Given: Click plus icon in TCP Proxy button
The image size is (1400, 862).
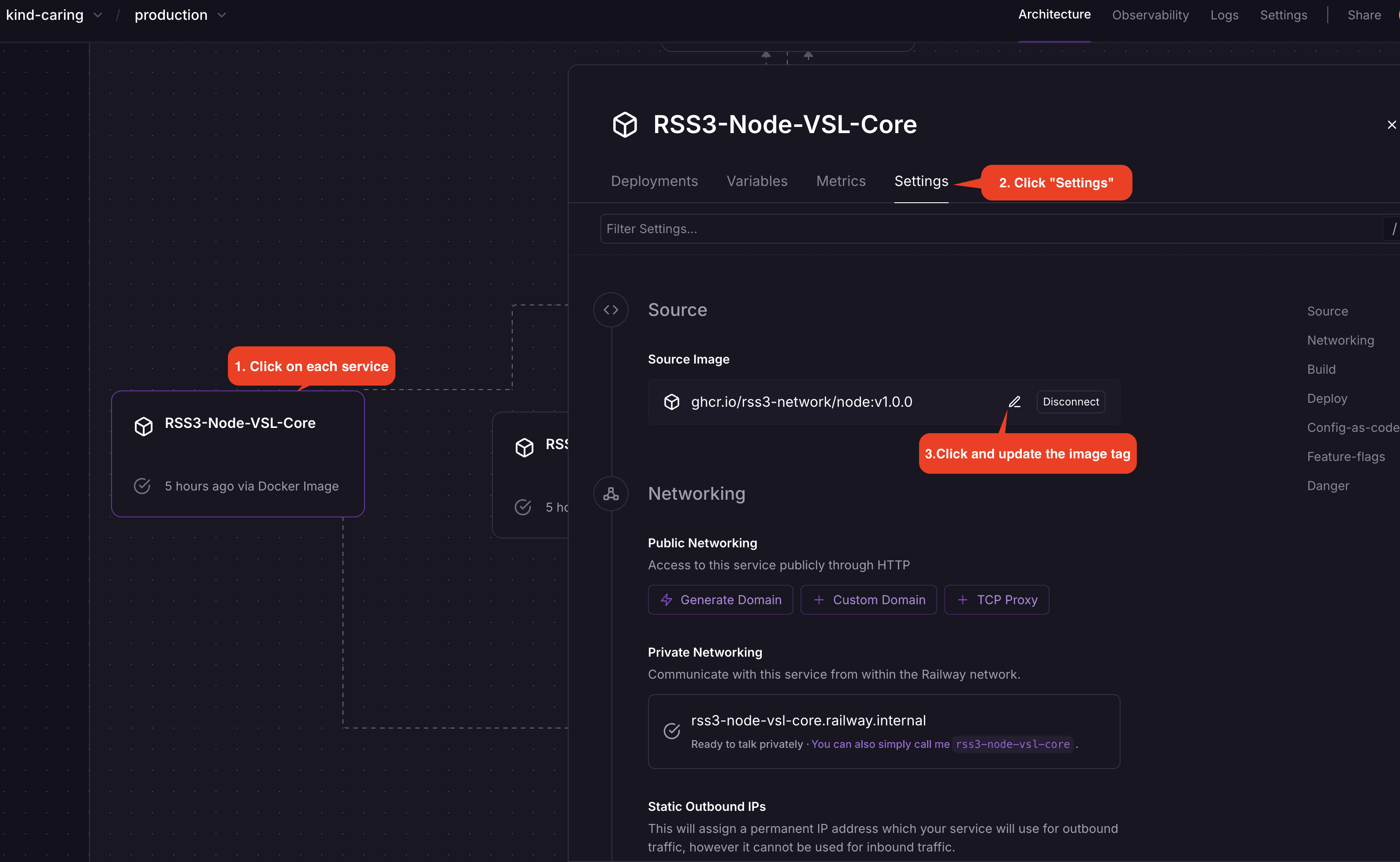Looking at the screenshot, I should click(963, 600).
